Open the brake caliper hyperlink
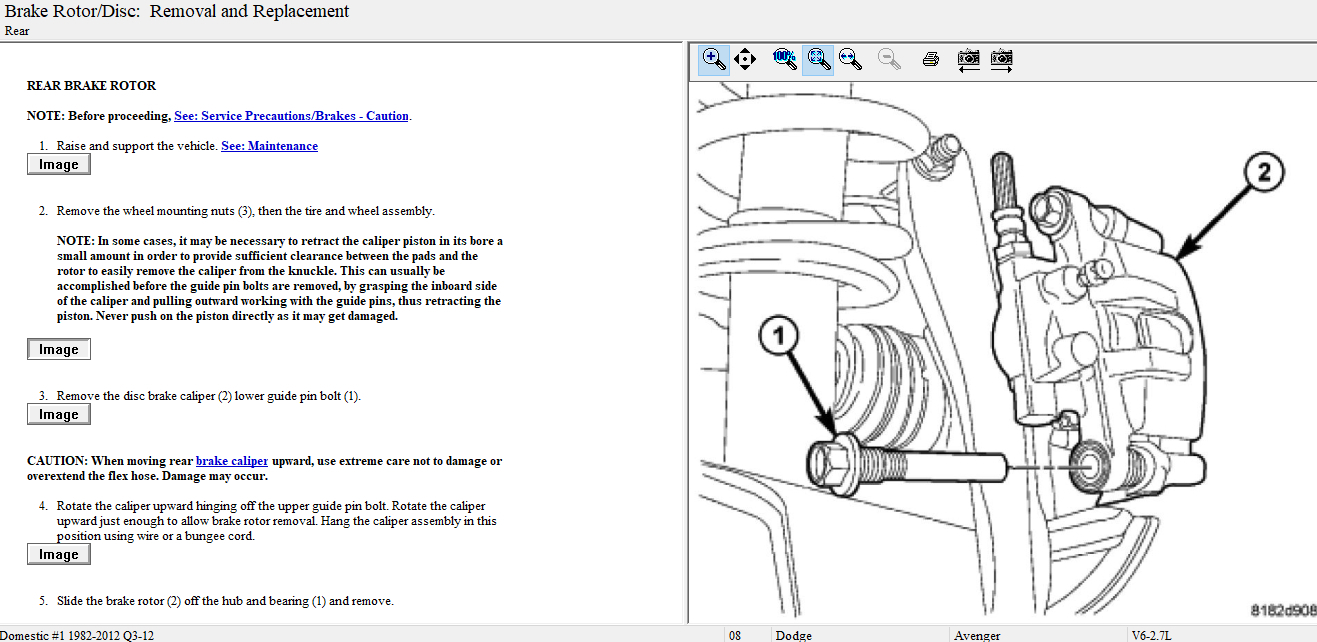 click(232, 461)
